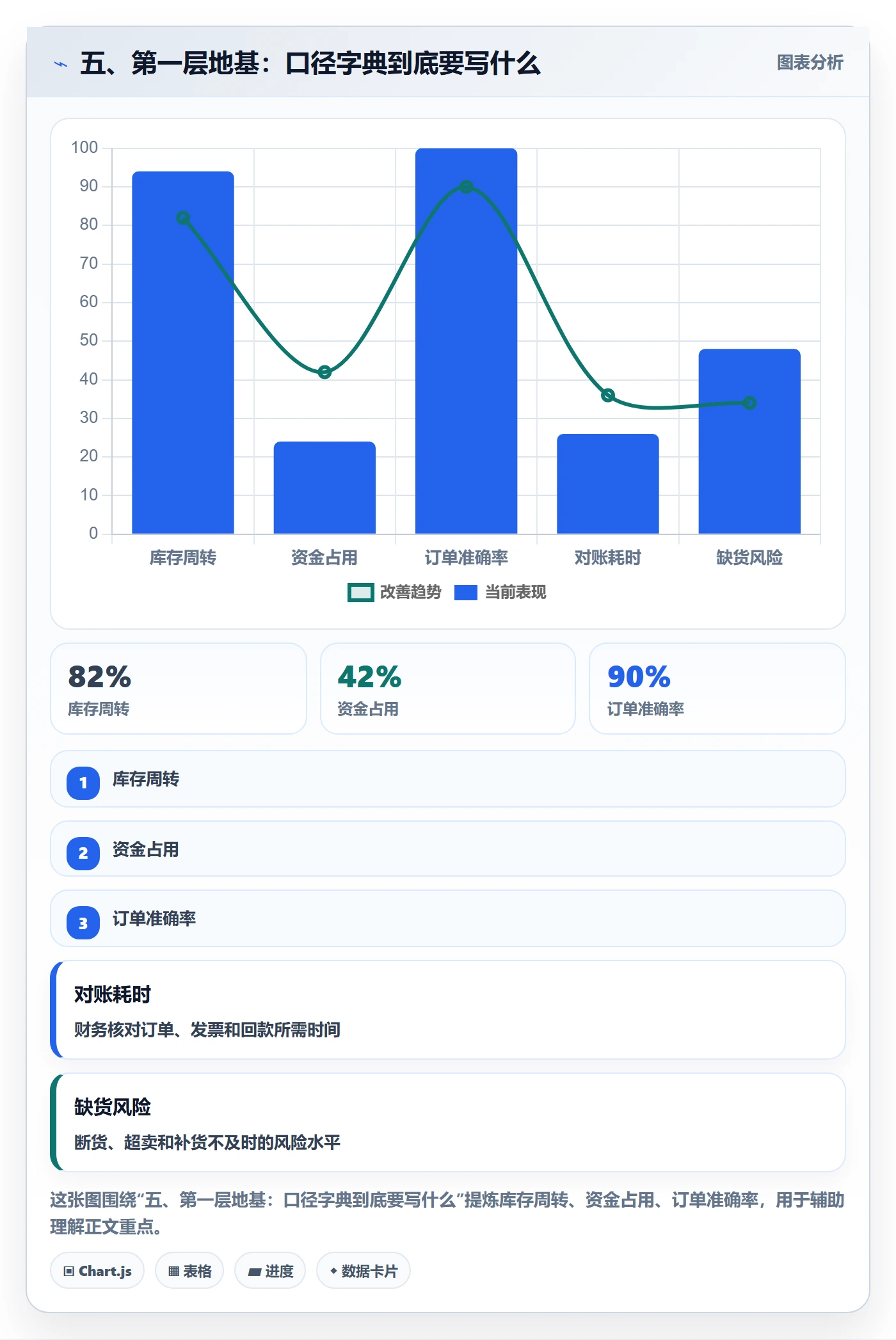The height and width of the screenshot is (1340, 896).
Task: Click the number 3 badge
Action: click(83, 923)
